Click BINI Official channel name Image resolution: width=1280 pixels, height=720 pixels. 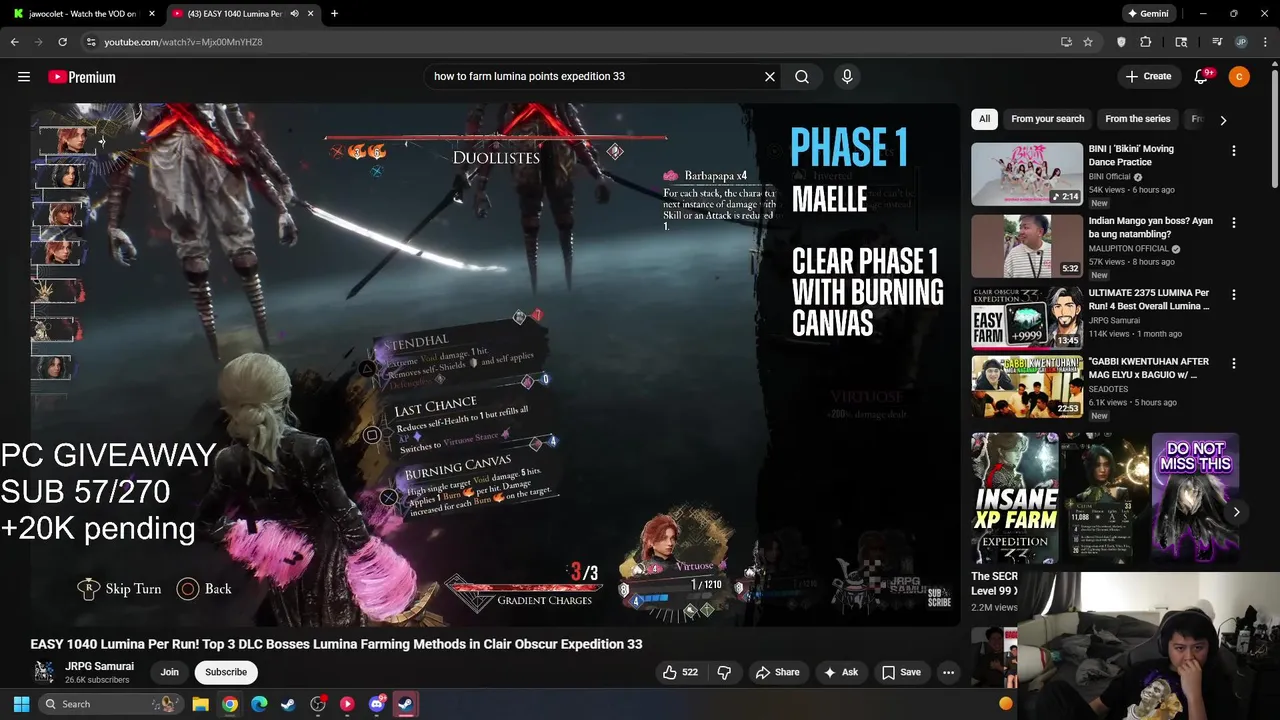click(x=1109, y=177)
